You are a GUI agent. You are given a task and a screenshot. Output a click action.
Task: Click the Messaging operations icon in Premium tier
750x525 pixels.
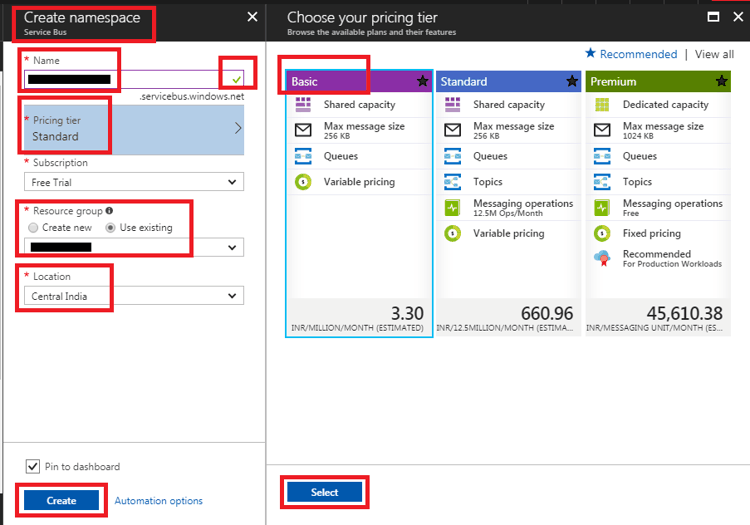point(602,208)
